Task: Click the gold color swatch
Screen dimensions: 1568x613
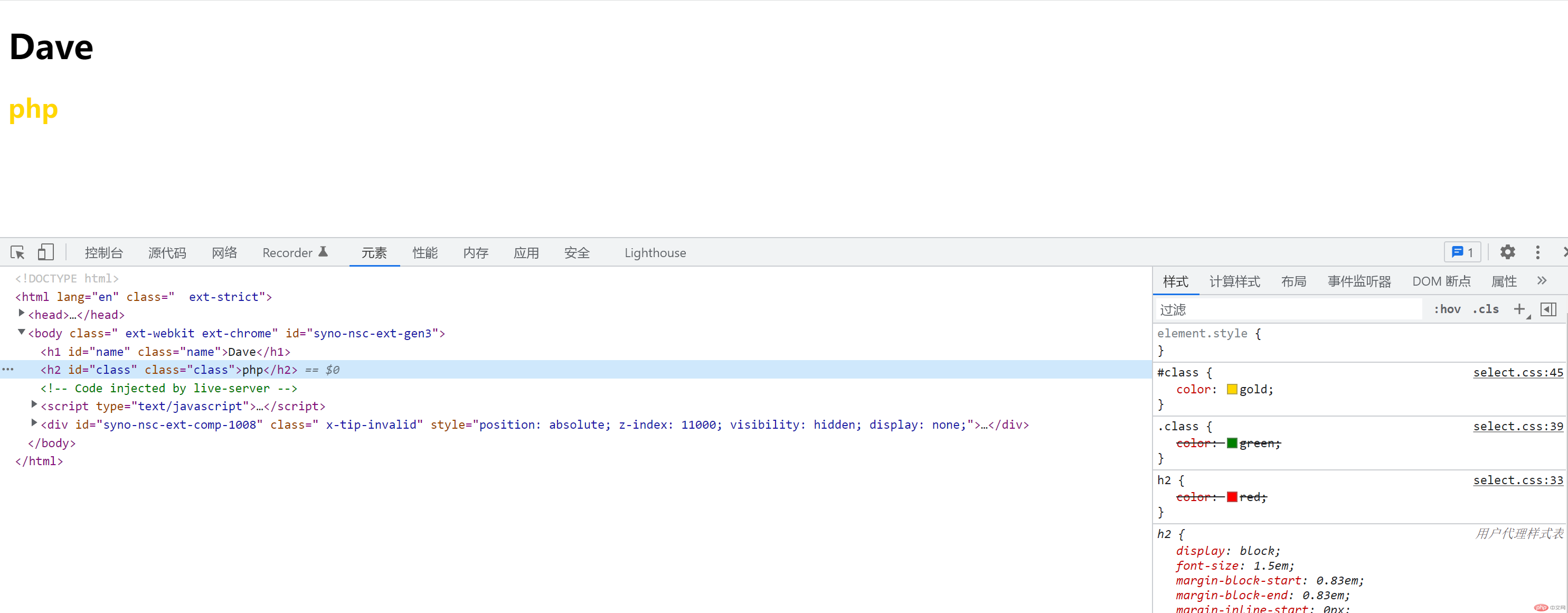Action: 1232,389
